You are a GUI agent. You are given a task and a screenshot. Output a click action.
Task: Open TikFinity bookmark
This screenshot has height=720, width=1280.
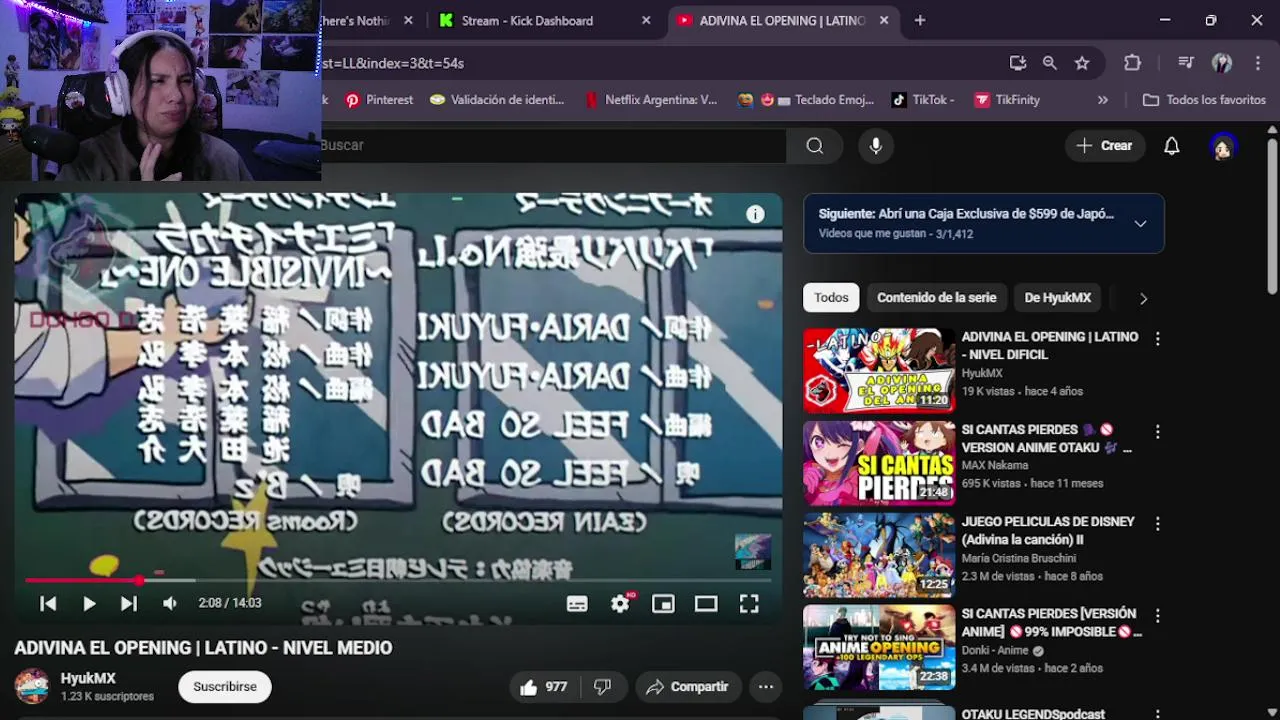pyautogui.click(x=1007, y=100)
